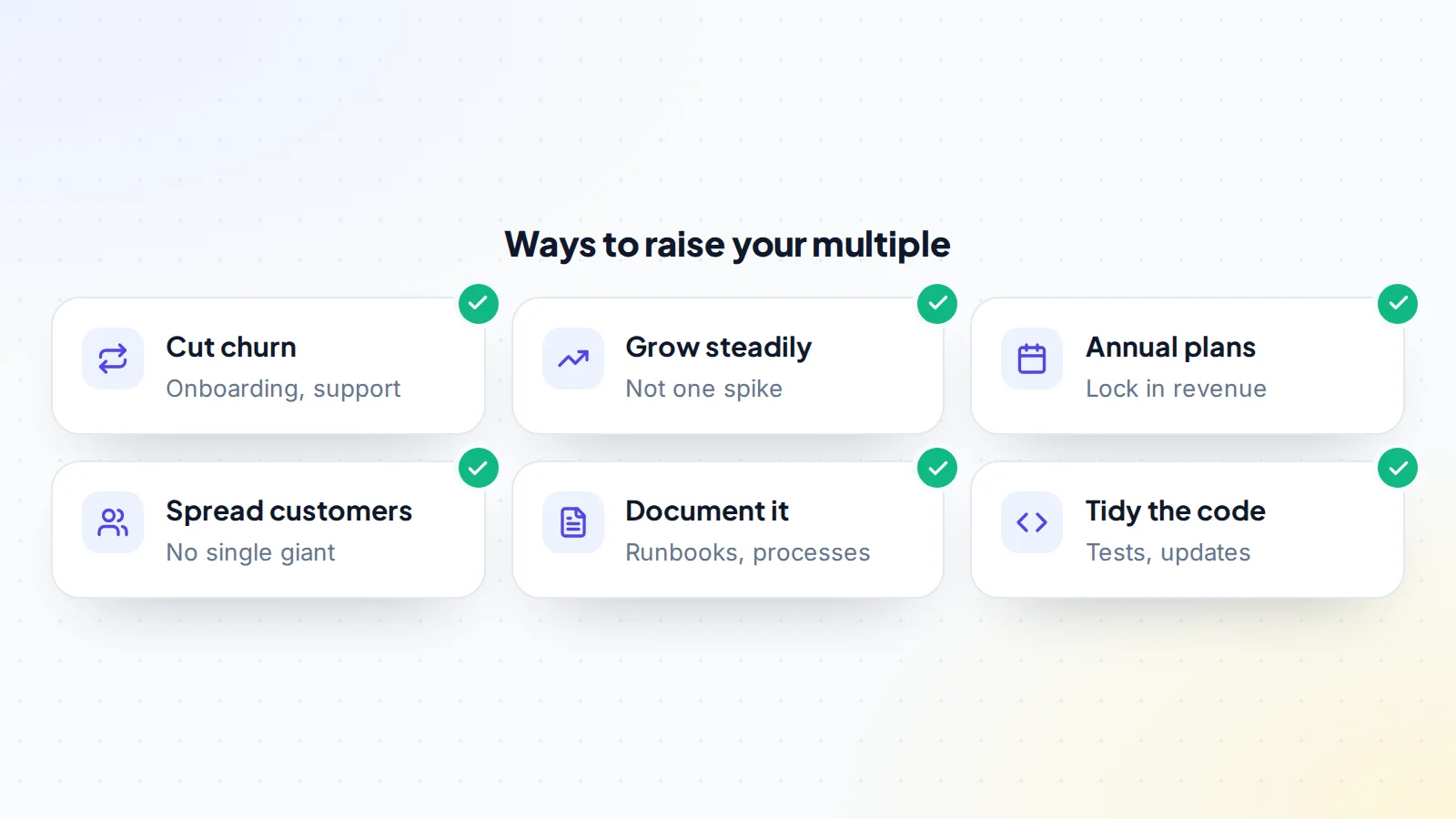
Task: Click the green checkmark on Tidy the code card
Action: (x=1398, y=469)
